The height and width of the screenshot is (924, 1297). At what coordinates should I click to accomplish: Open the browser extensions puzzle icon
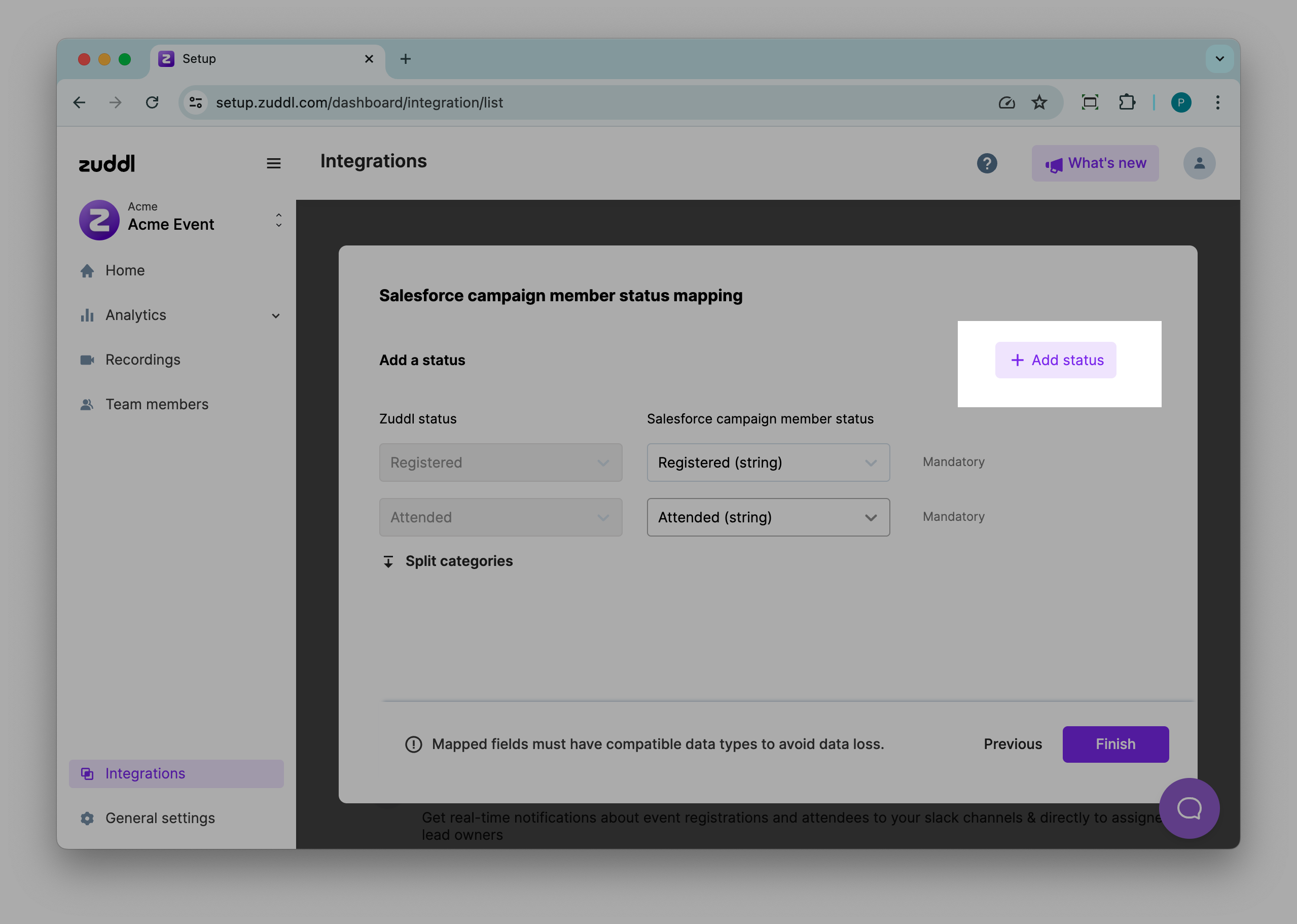point(1126,102)
